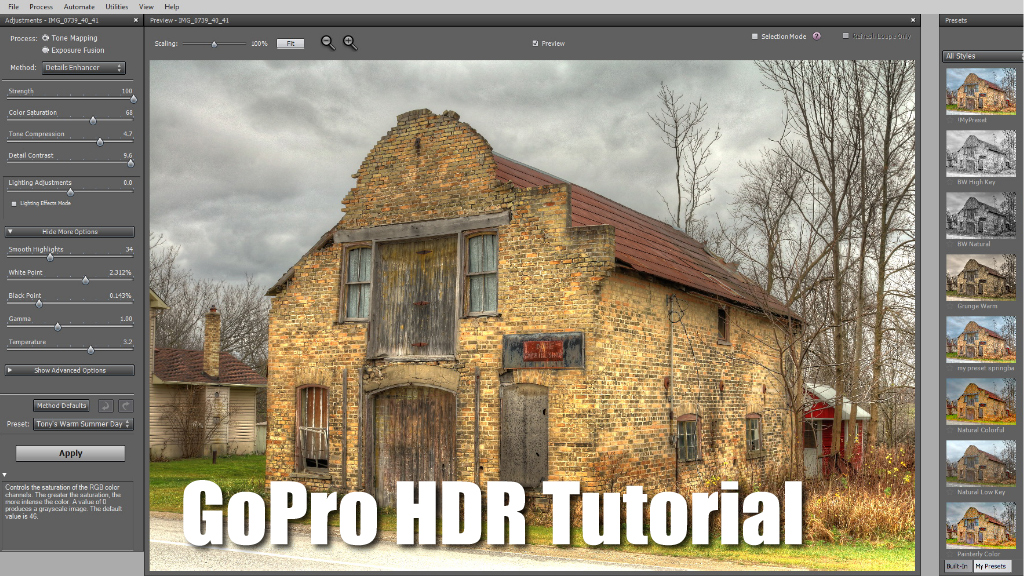
Task: Collapse the help description with the small triangle
Action: pos(4,475)
